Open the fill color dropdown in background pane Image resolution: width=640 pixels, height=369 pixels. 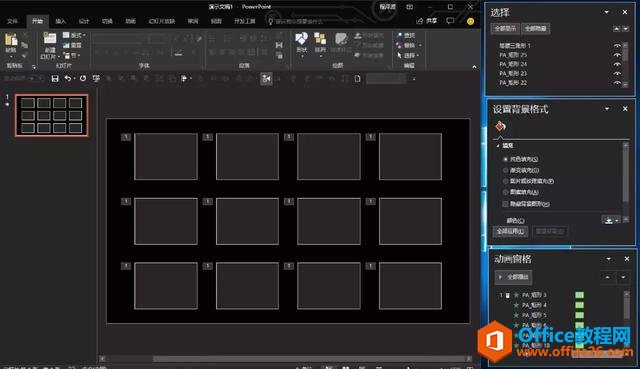(x=611, y=220)
